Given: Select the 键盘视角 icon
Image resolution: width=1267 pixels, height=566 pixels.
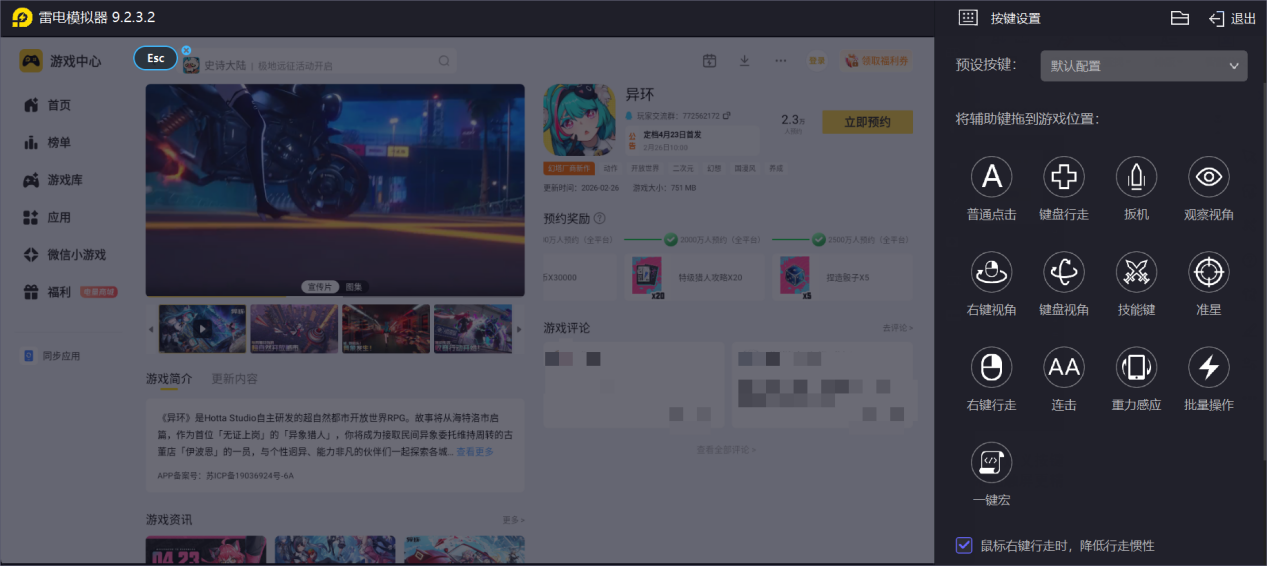Looking at the screenshot, I should pyautogui.click(x=1064, y=272).
